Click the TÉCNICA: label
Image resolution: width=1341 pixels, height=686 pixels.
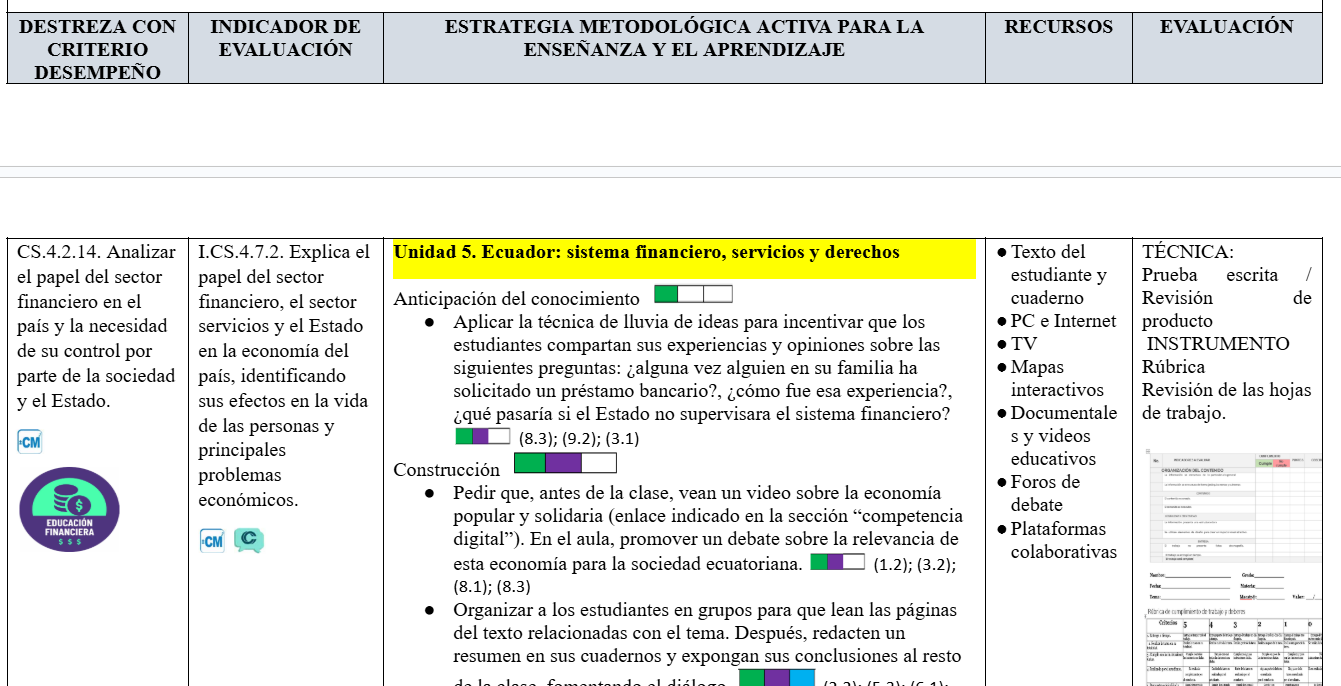coord(1188,252)
